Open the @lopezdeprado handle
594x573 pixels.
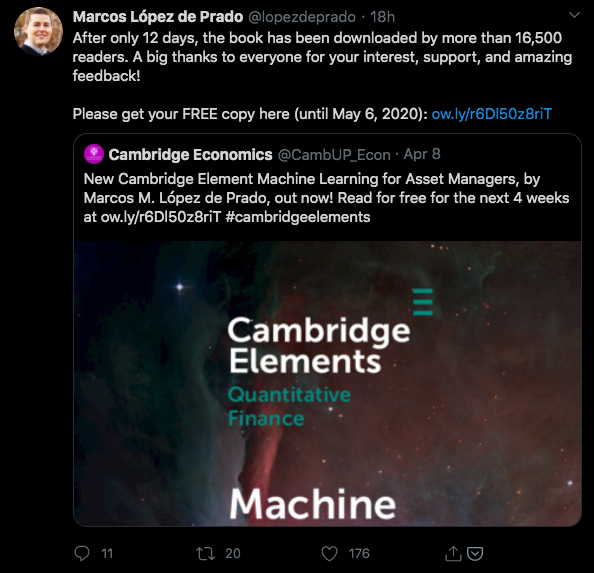(302, 17)
